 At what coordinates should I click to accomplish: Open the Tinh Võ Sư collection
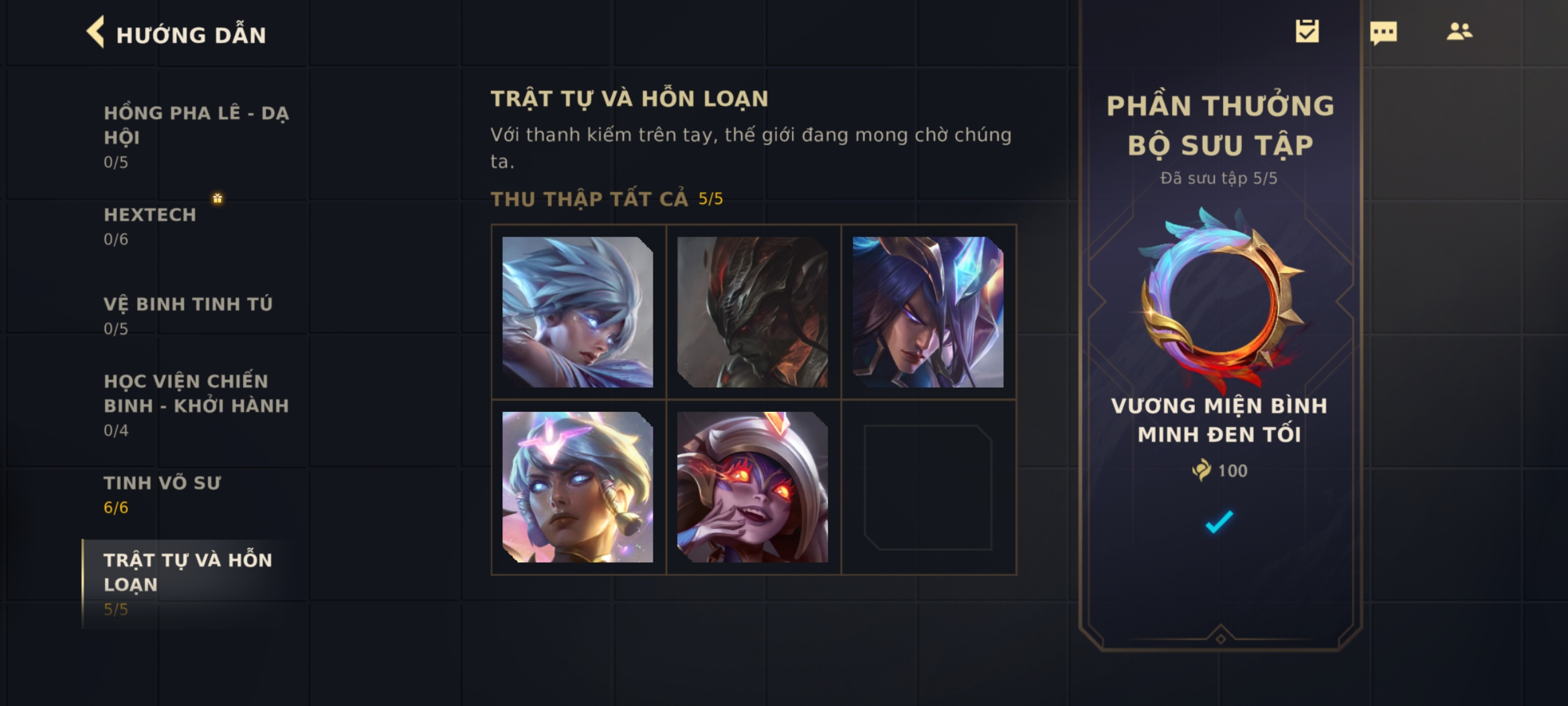(x=196, y=495)
